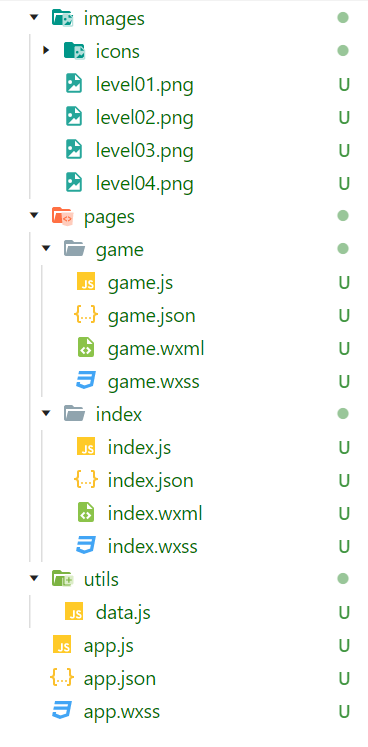The height and width of the screenshot is (747, 368).
Task: Open game.wxss file name
Action: tap(153, 382)
